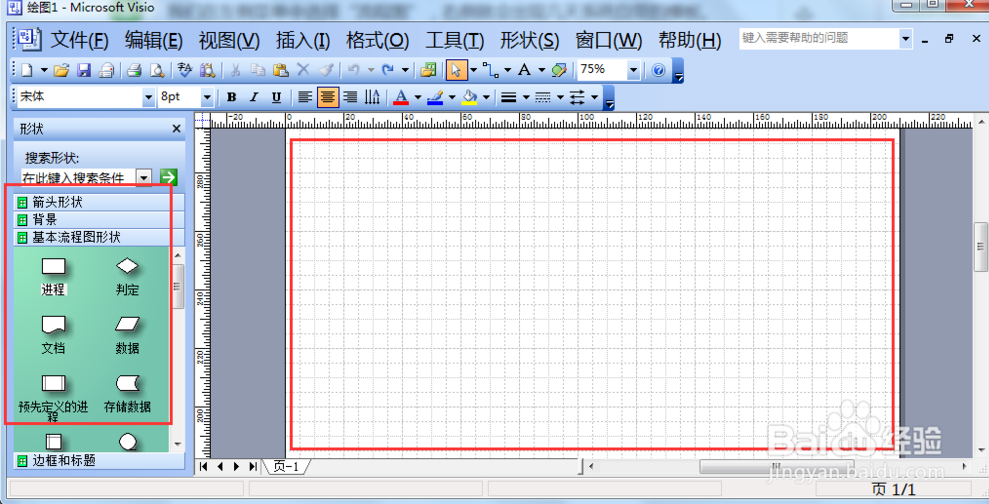Open the Edit (编辑) menu
Viewport: 989px width, 504px height.
[154, 41]
